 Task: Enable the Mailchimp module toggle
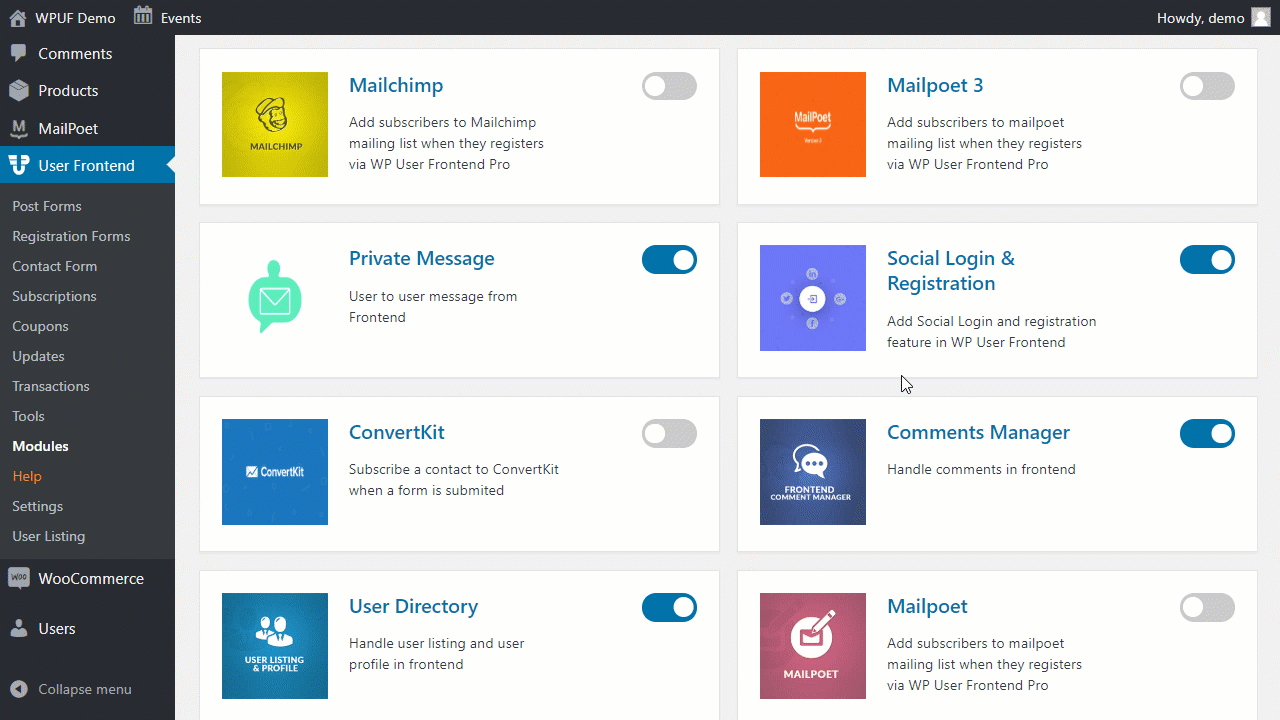pos(669,86)
